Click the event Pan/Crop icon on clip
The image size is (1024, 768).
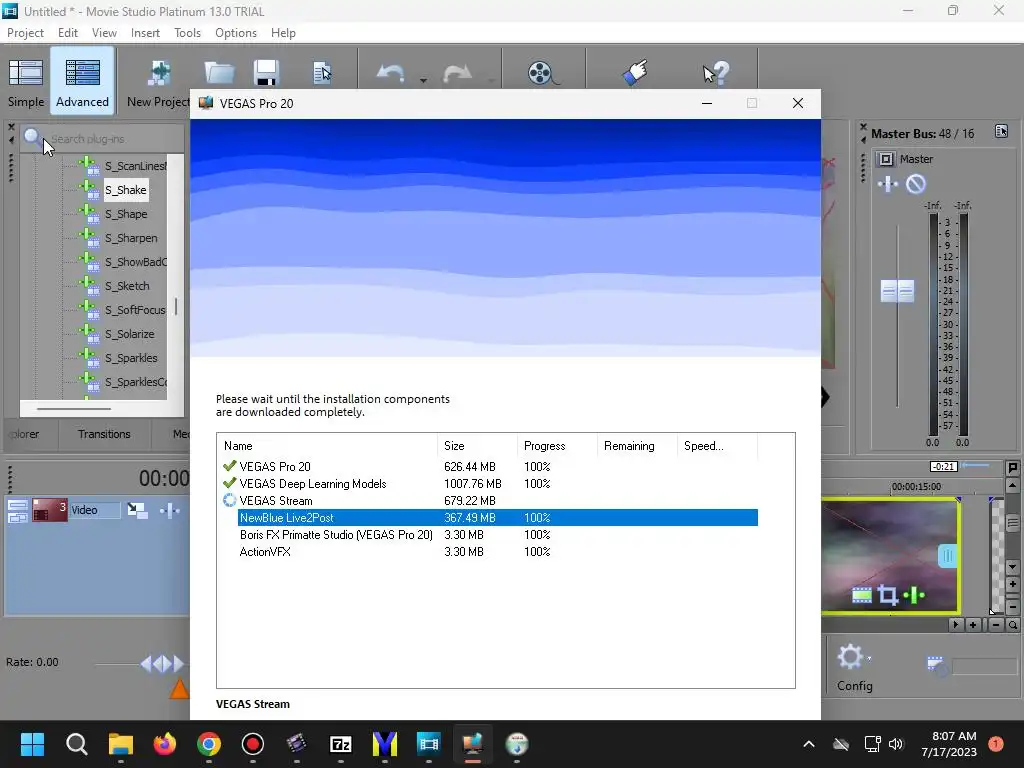887,595
